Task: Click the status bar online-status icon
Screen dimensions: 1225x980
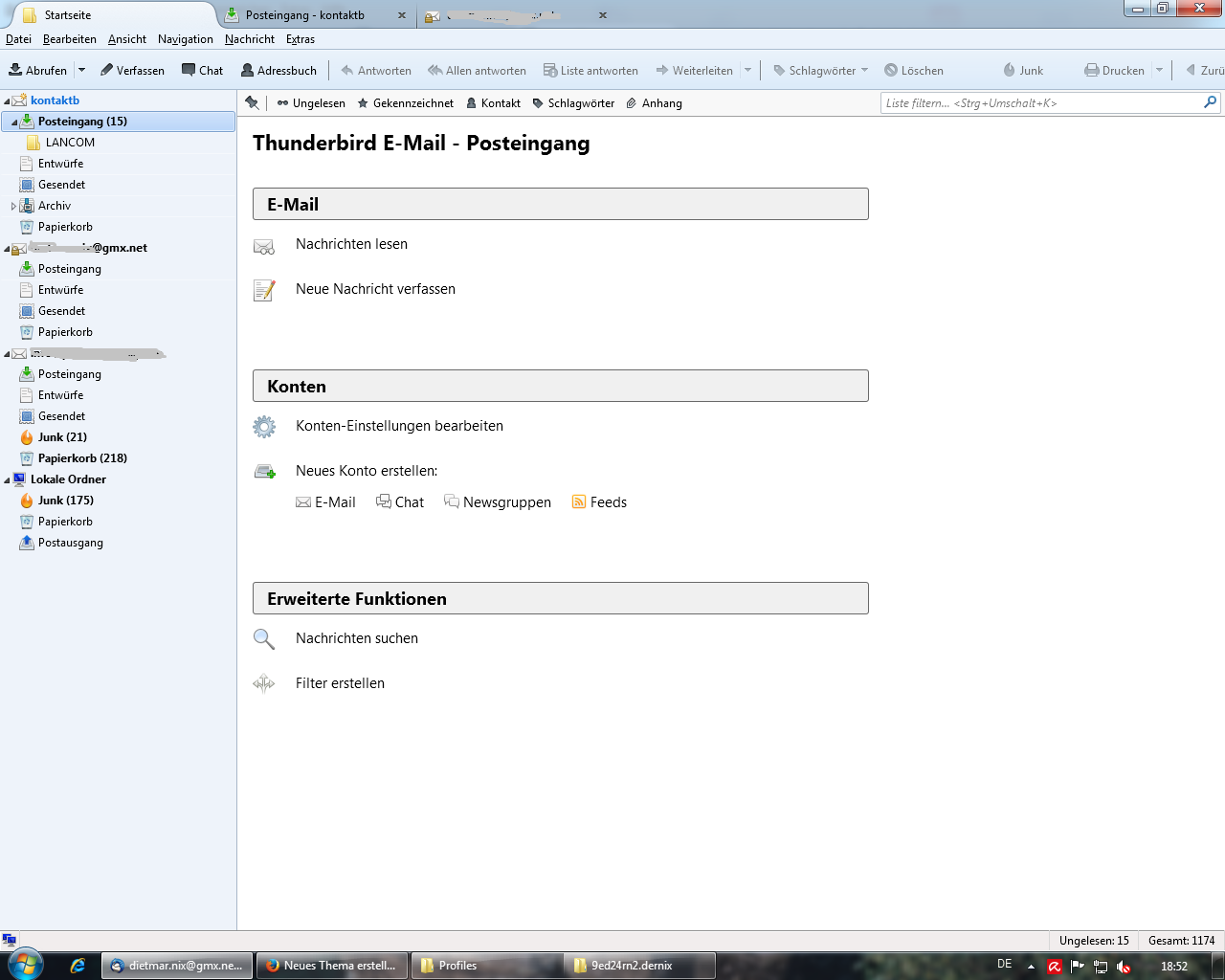Action: click(x=10, y=941)
